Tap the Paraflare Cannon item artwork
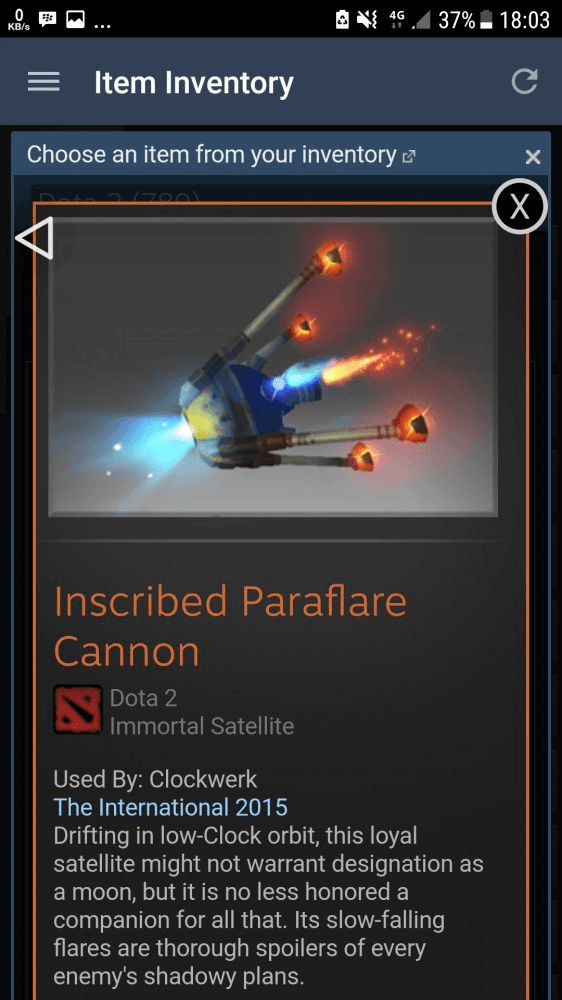Viewport: 562px width, 1000px height. pos(272,367)
